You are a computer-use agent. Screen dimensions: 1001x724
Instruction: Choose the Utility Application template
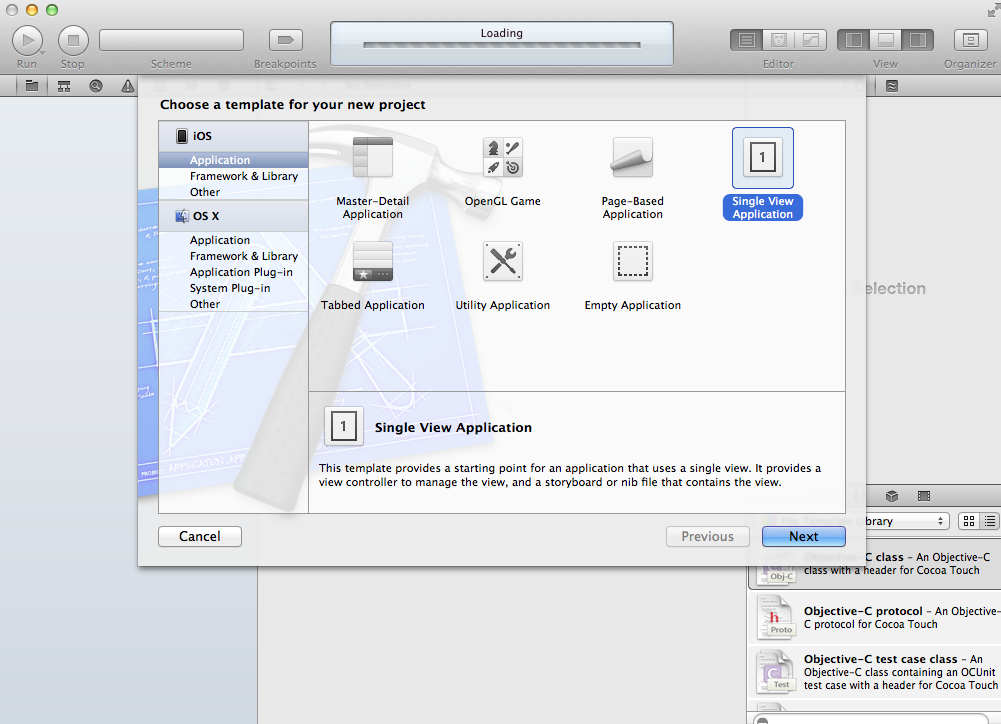tap(502, 276)
